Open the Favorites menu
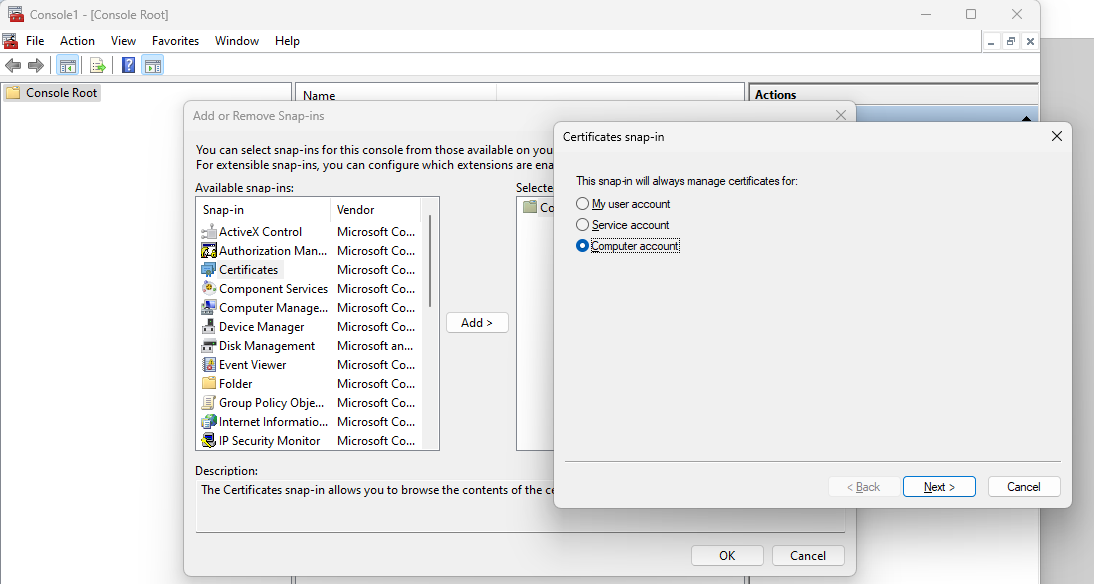The height and width of the screenshot is (584, 1094). tap(175, 40)
